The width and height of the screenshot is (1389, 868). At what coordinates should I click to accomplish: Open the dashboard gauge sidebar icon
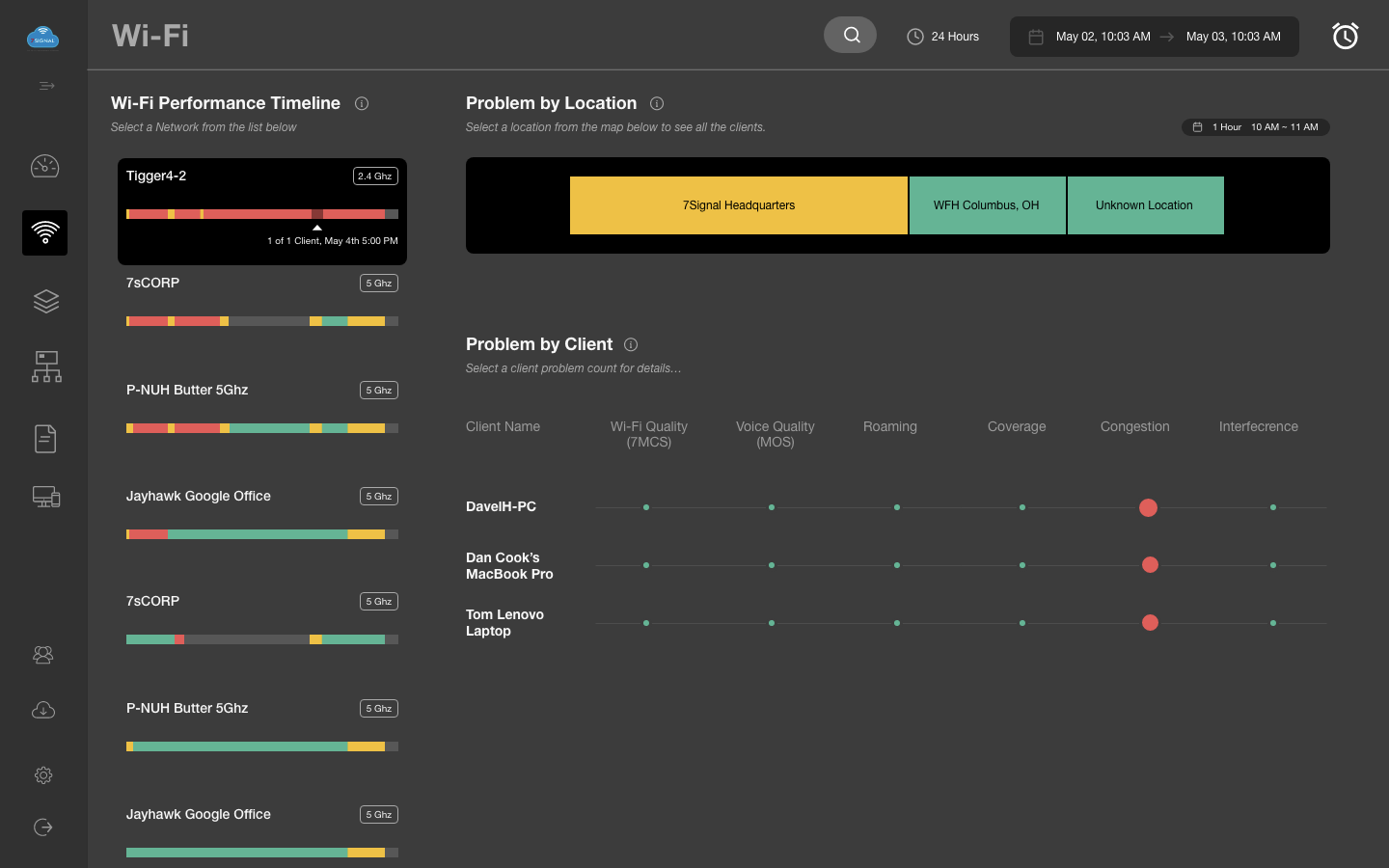coord(44,167)
